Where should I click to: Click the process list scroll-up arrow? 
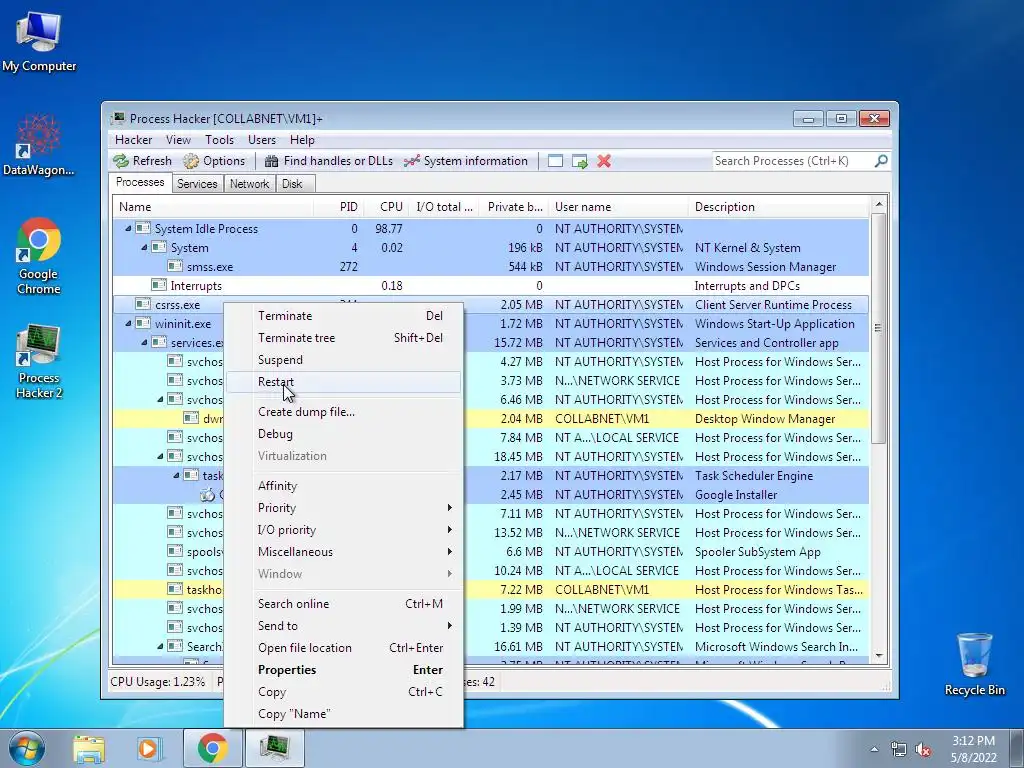[878, 204]
